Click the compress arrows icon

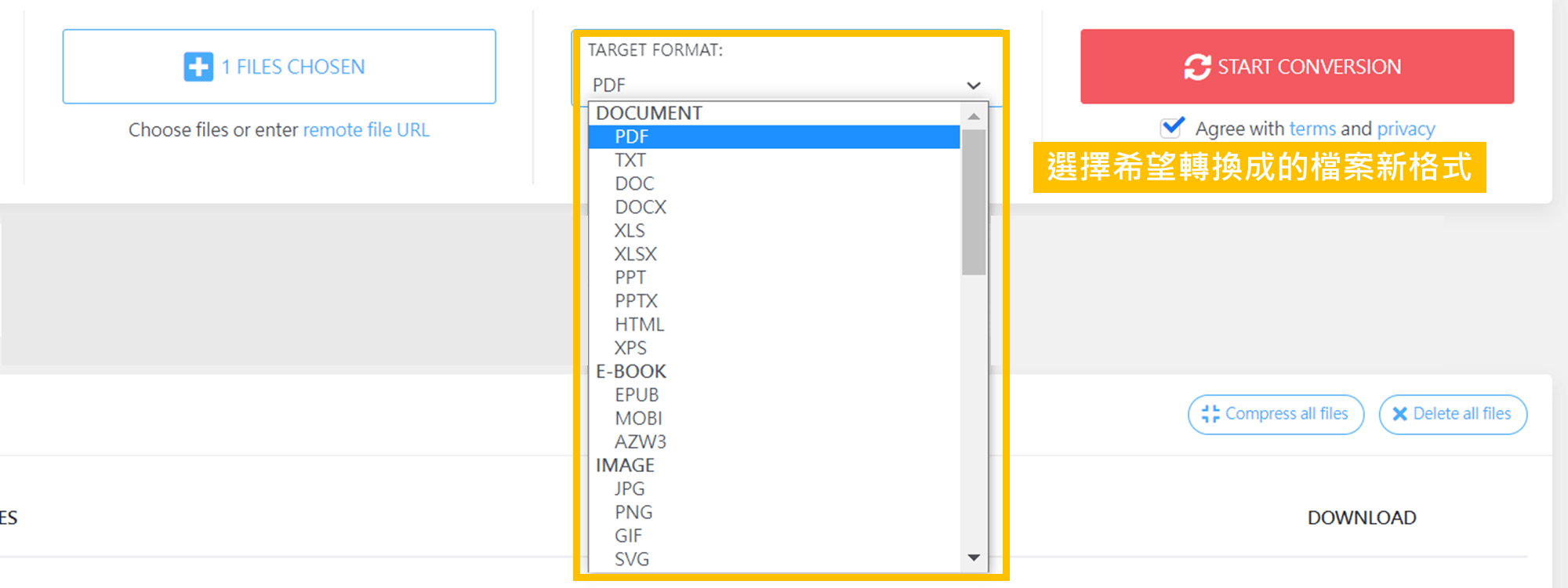click(x=1210, y=414)
